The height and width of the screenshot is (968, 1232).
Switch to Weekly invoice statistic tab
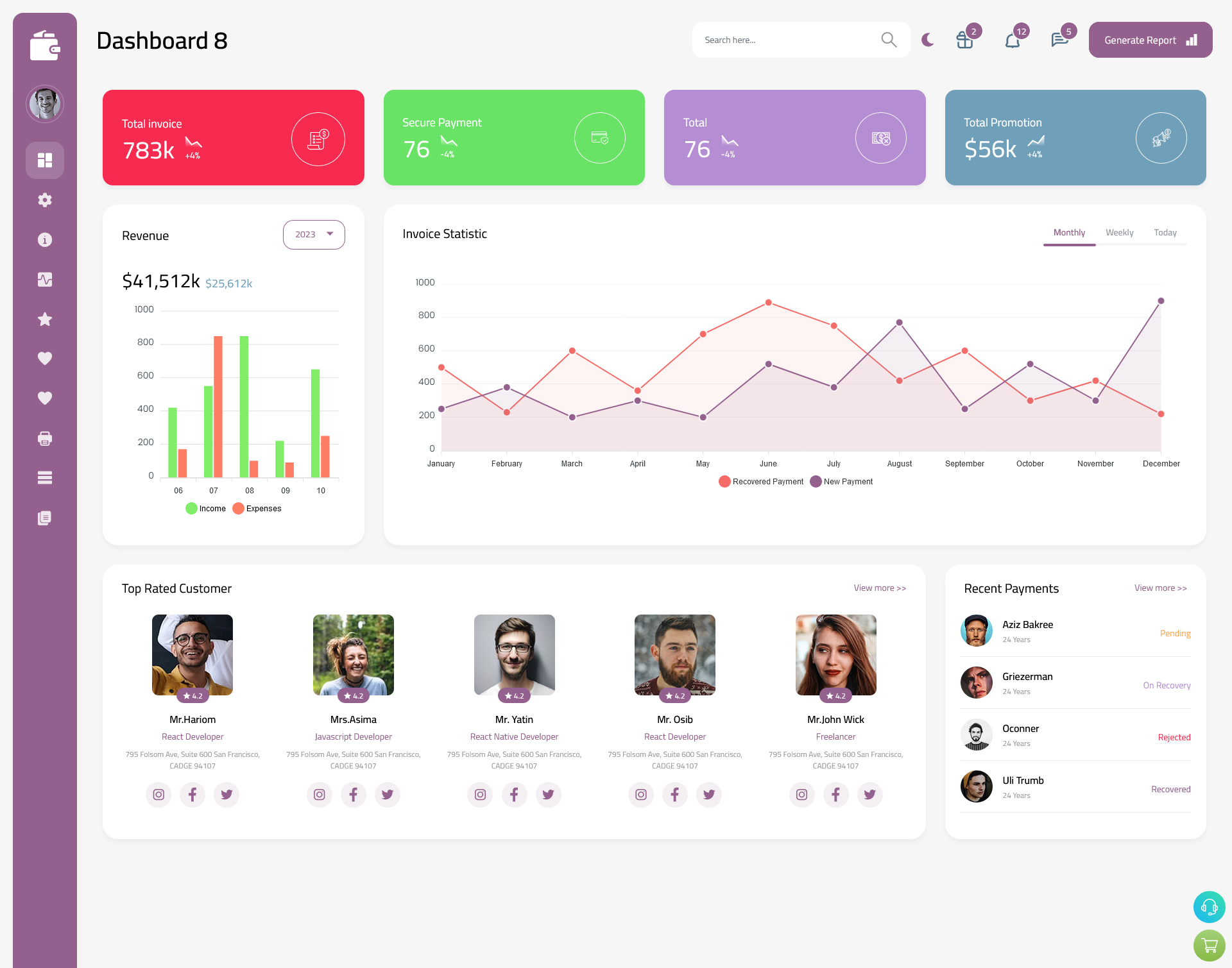click(1118, 232)
